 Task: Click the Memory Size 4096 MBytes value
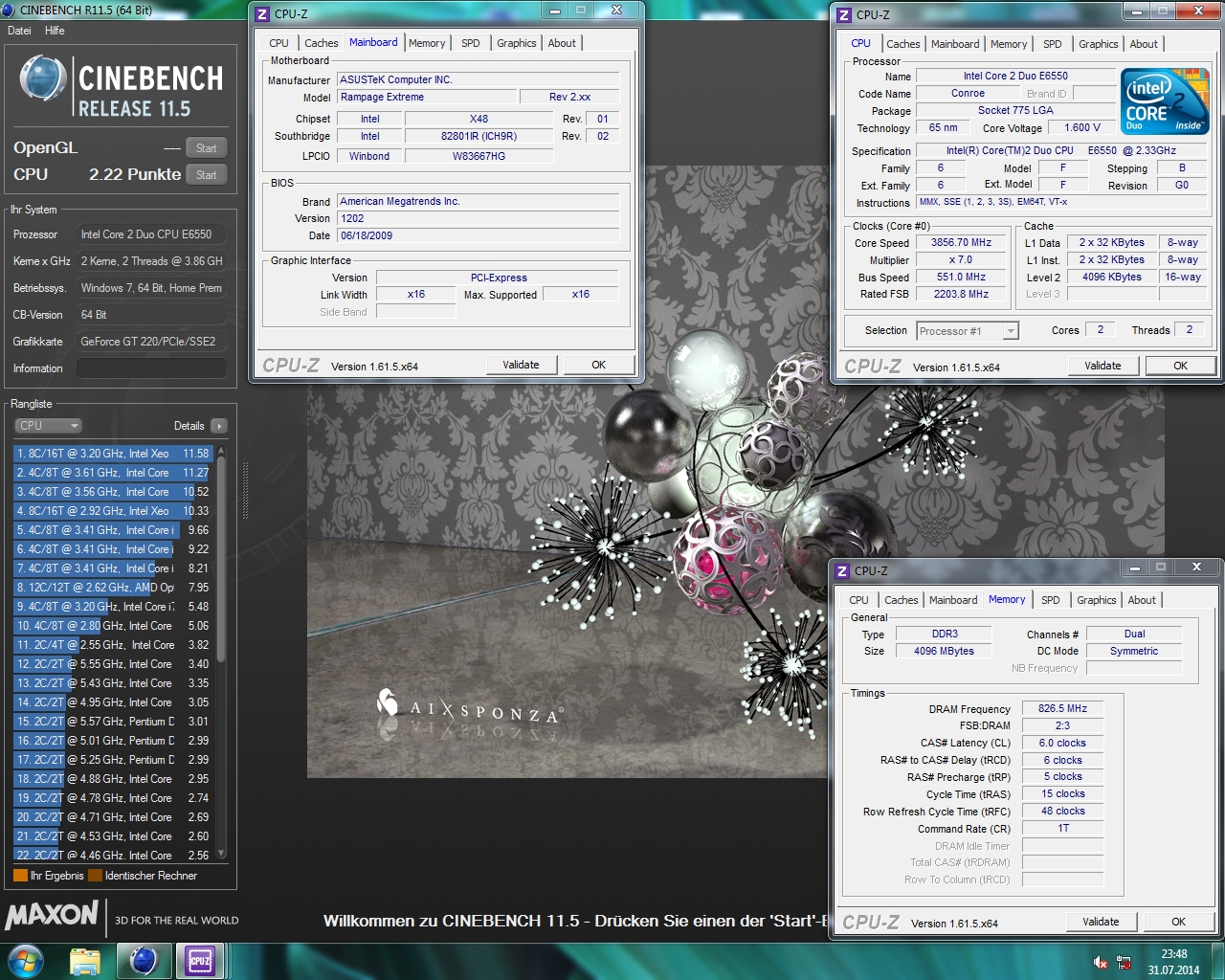coord(944,651)
